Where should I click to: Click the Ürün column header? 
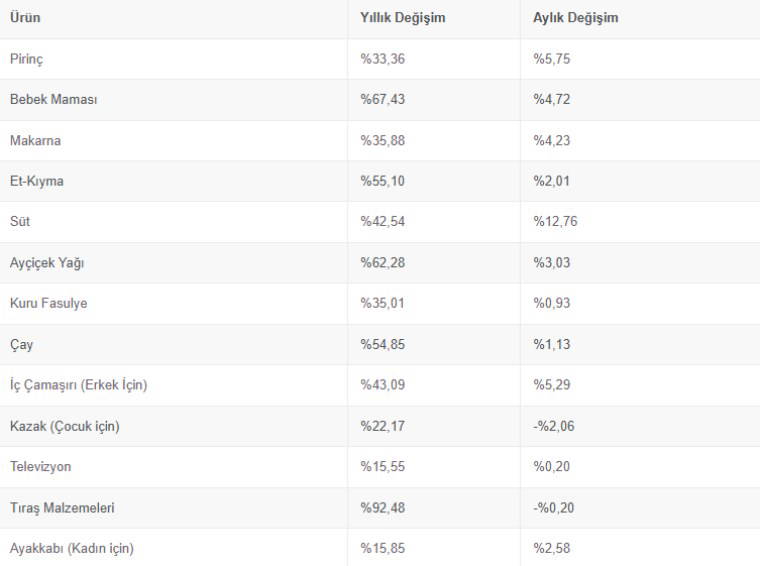(x=25, y=18)
